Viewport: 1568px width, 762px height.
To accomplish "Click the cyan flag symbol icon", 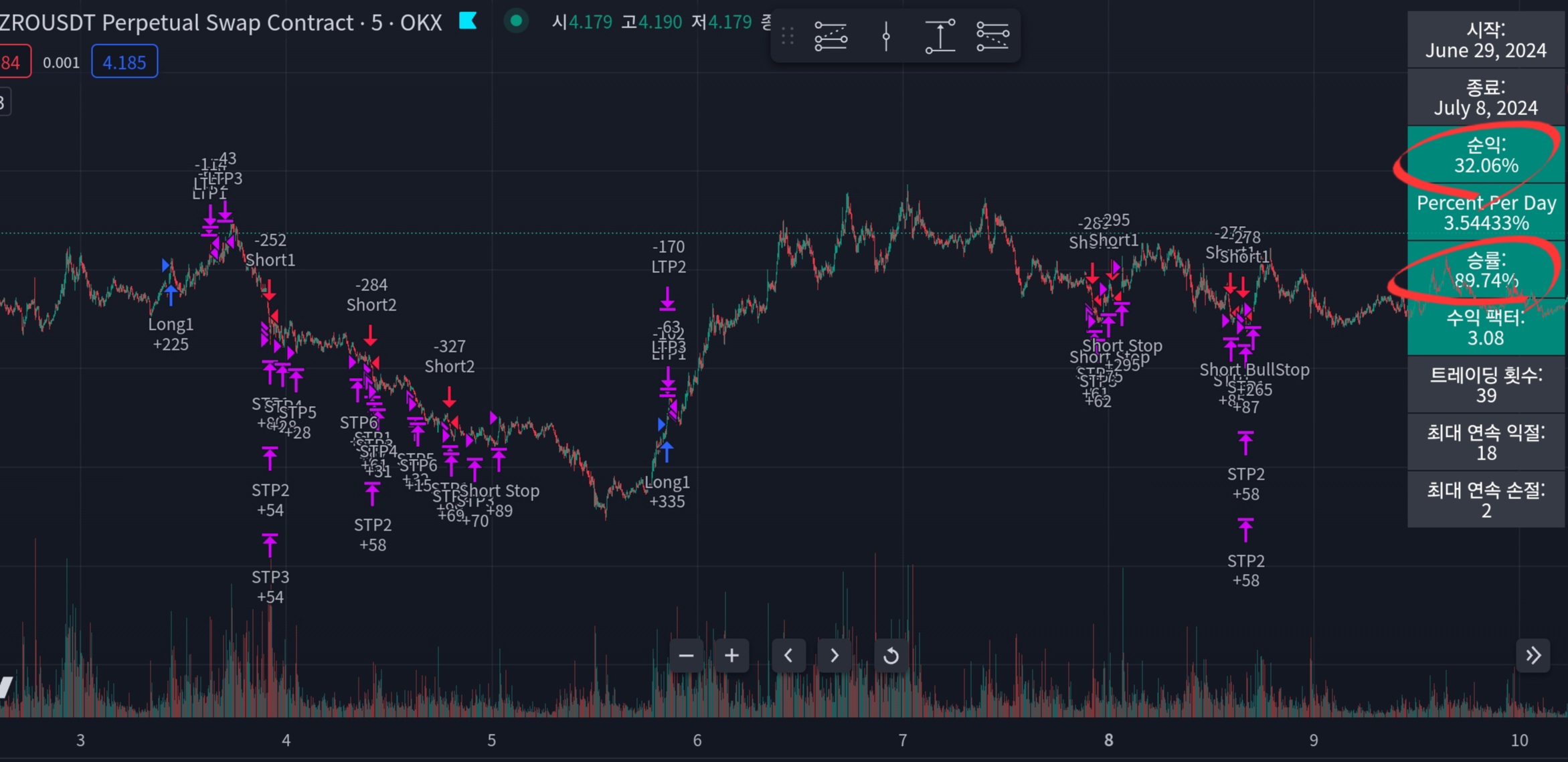I will pyautogui.click(x=468, y=21).
